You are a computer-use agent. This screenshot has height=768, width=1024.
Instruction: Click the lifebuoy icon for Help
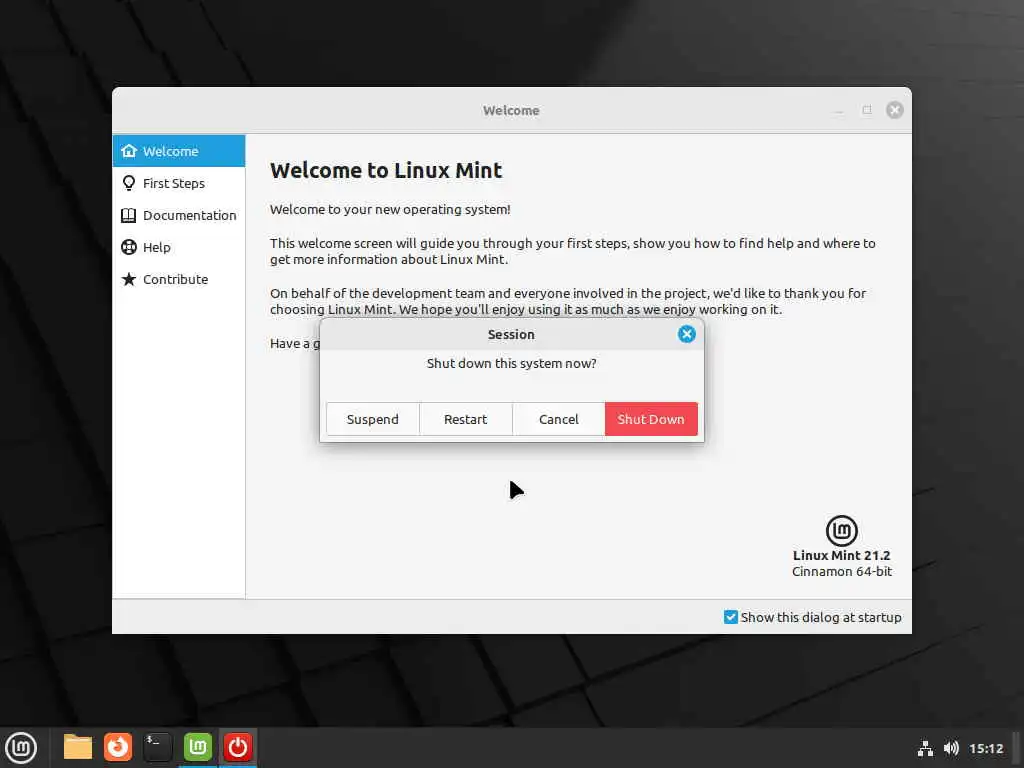pos(129,248)
